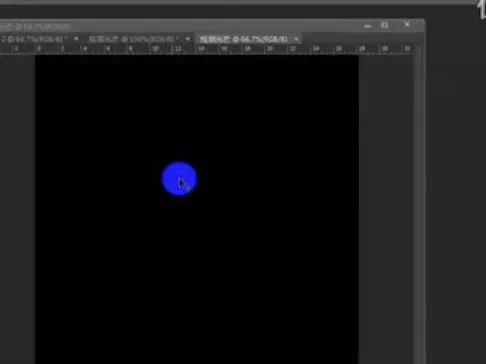The height and width of the screenshot is (364, 486).
Task: Click the horizontal ruler above the canvas
Action: (207, 49)
